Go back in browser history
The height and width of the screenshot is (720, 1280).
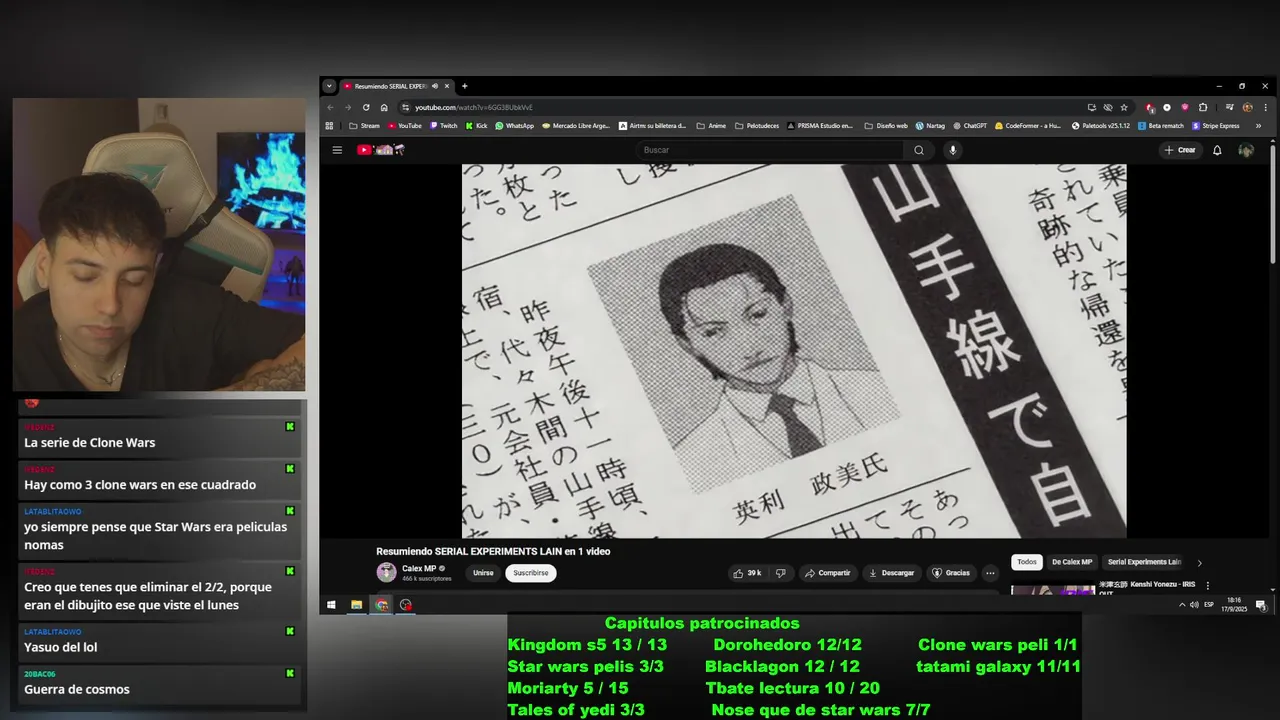pos(330,107)
